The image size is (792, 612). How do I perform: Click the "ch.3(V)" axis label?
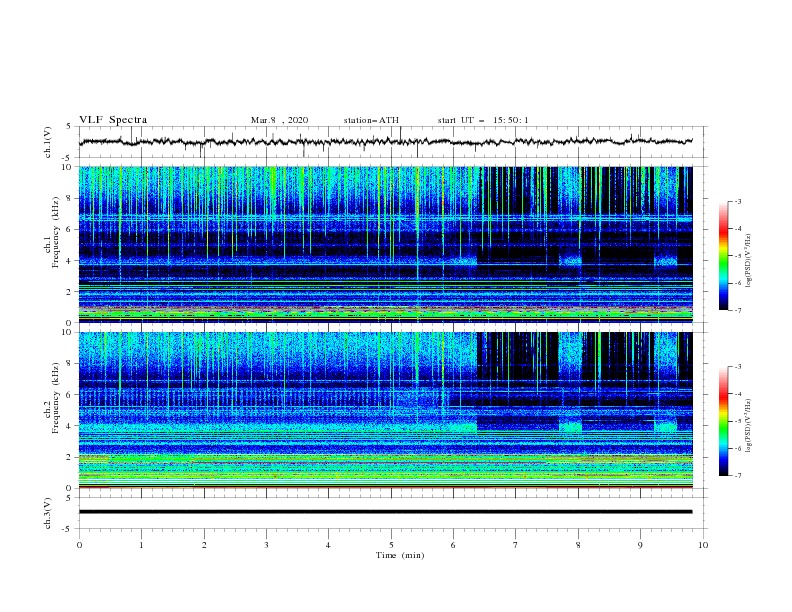(x=48, y=513)
